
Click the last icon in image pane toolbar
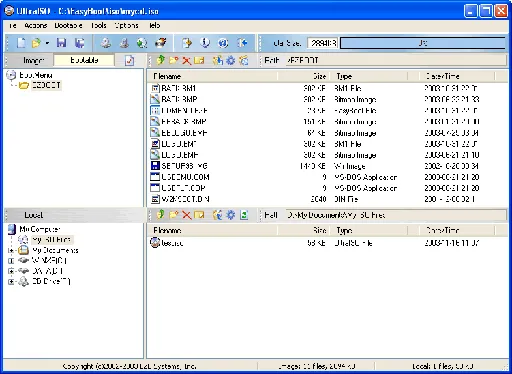244,60
